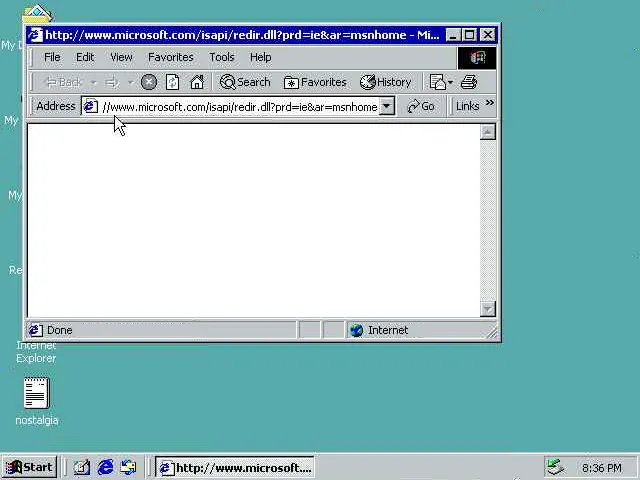
Task: Maximize the Internet Explorer window
Action: pyautogui.click(x=469, y=35)
